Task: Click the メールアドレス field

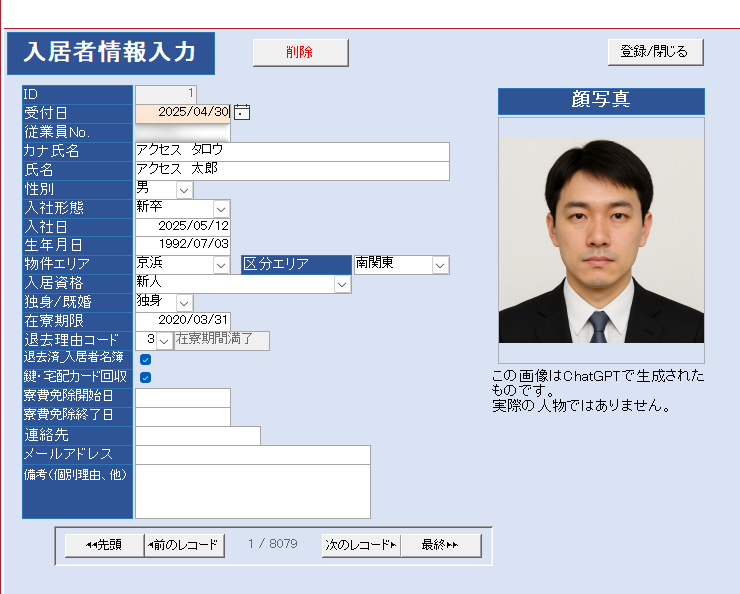Action: pos(252,455)
